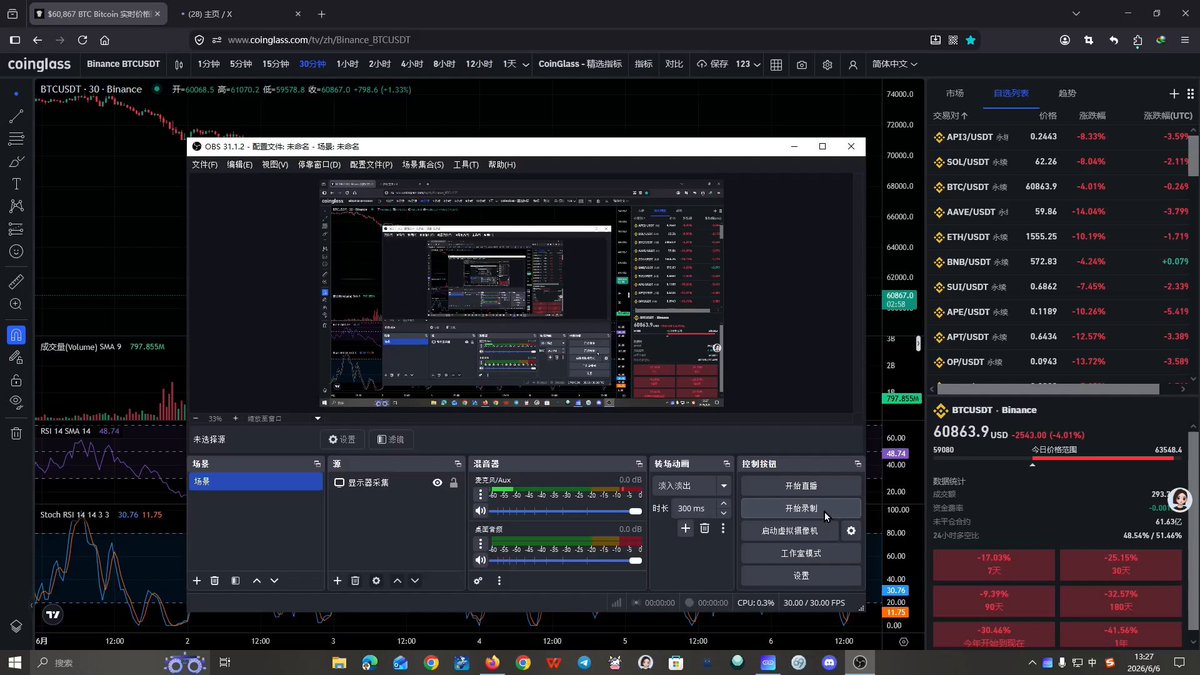The width and height of the screenshot is (1200, 675).
Task: Click the browser home button
Action: pos(105,40)
